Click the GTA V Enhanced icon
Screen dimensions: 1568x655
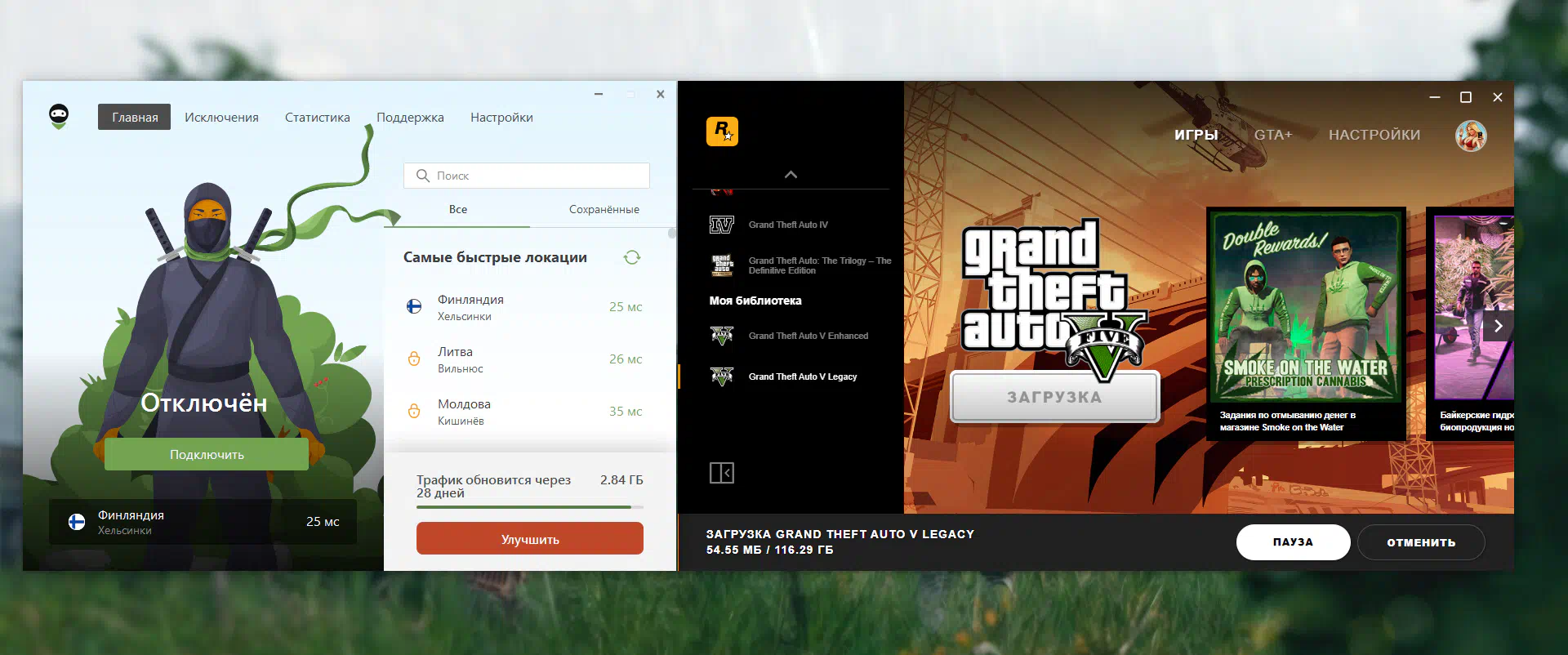(722, 336)
